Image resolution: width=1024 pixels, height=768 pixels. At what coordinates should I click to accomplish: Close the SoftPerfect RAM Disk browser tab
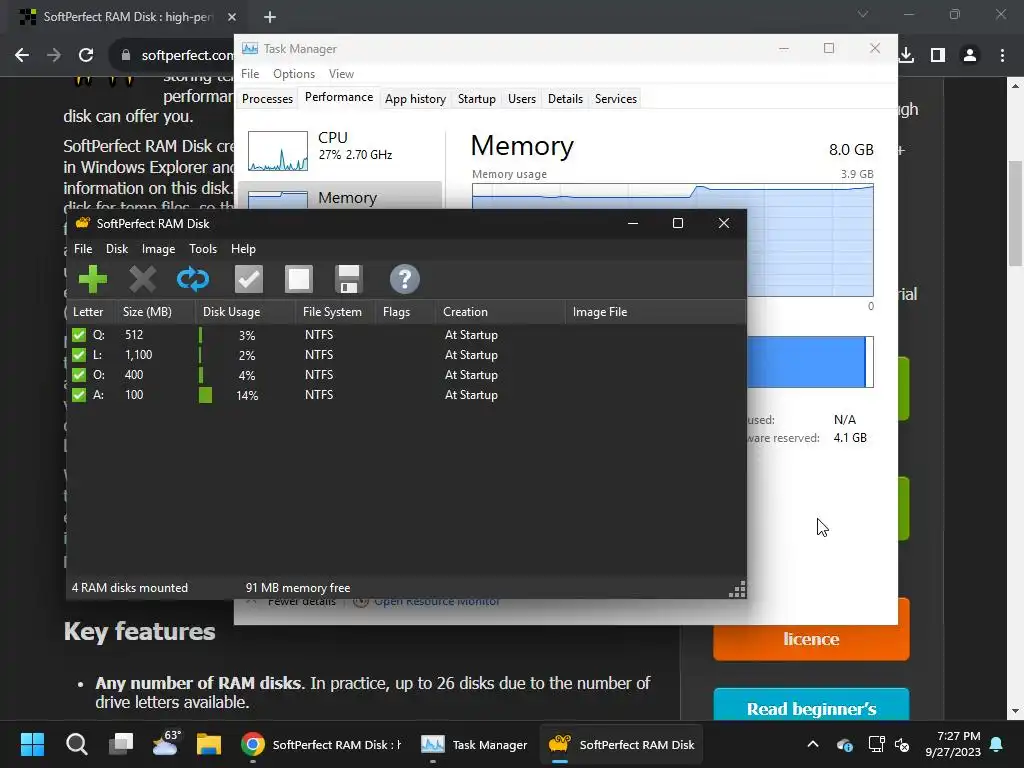232,17
